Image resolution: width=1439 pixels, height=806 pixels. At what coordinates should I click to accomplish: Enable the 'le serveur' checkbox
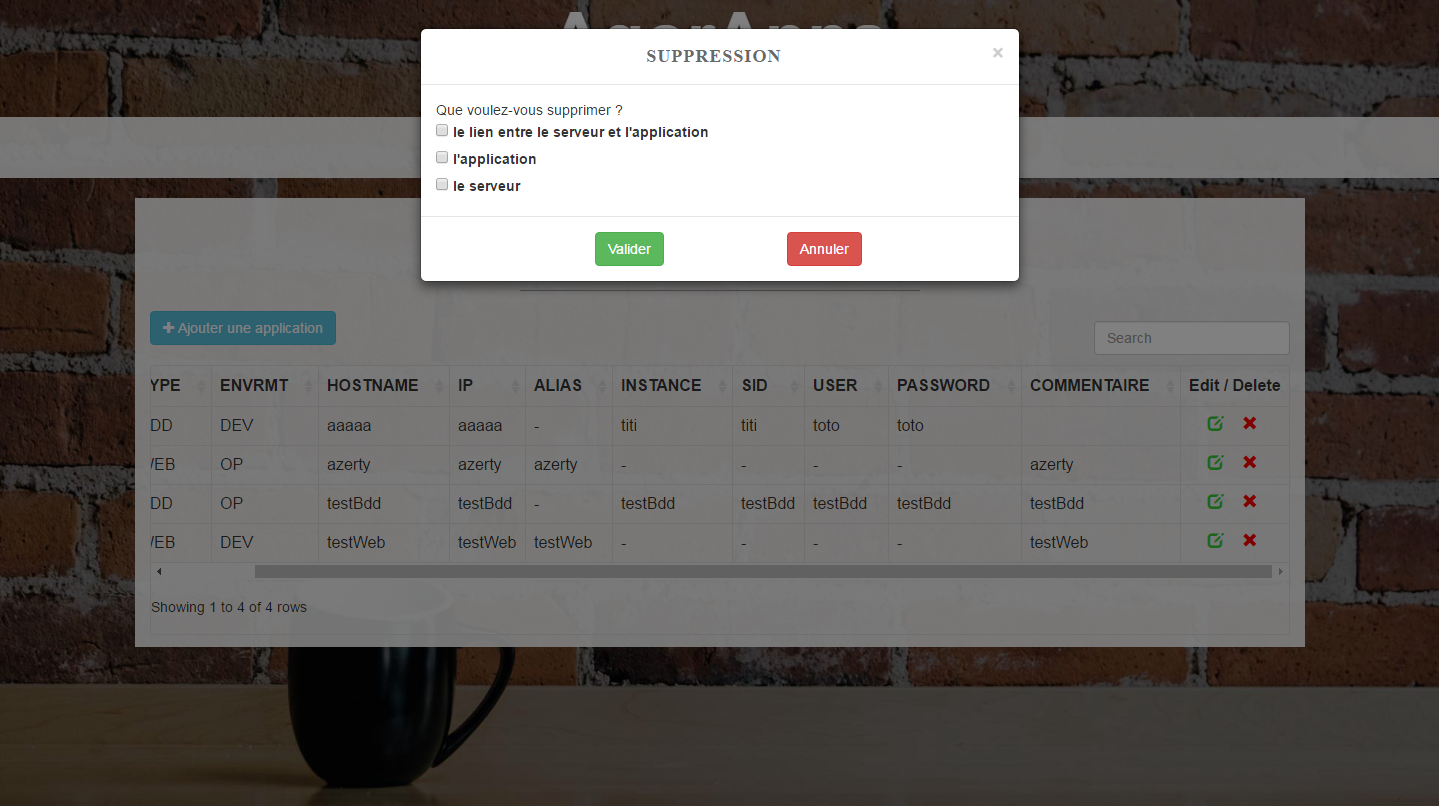(442, 185)
